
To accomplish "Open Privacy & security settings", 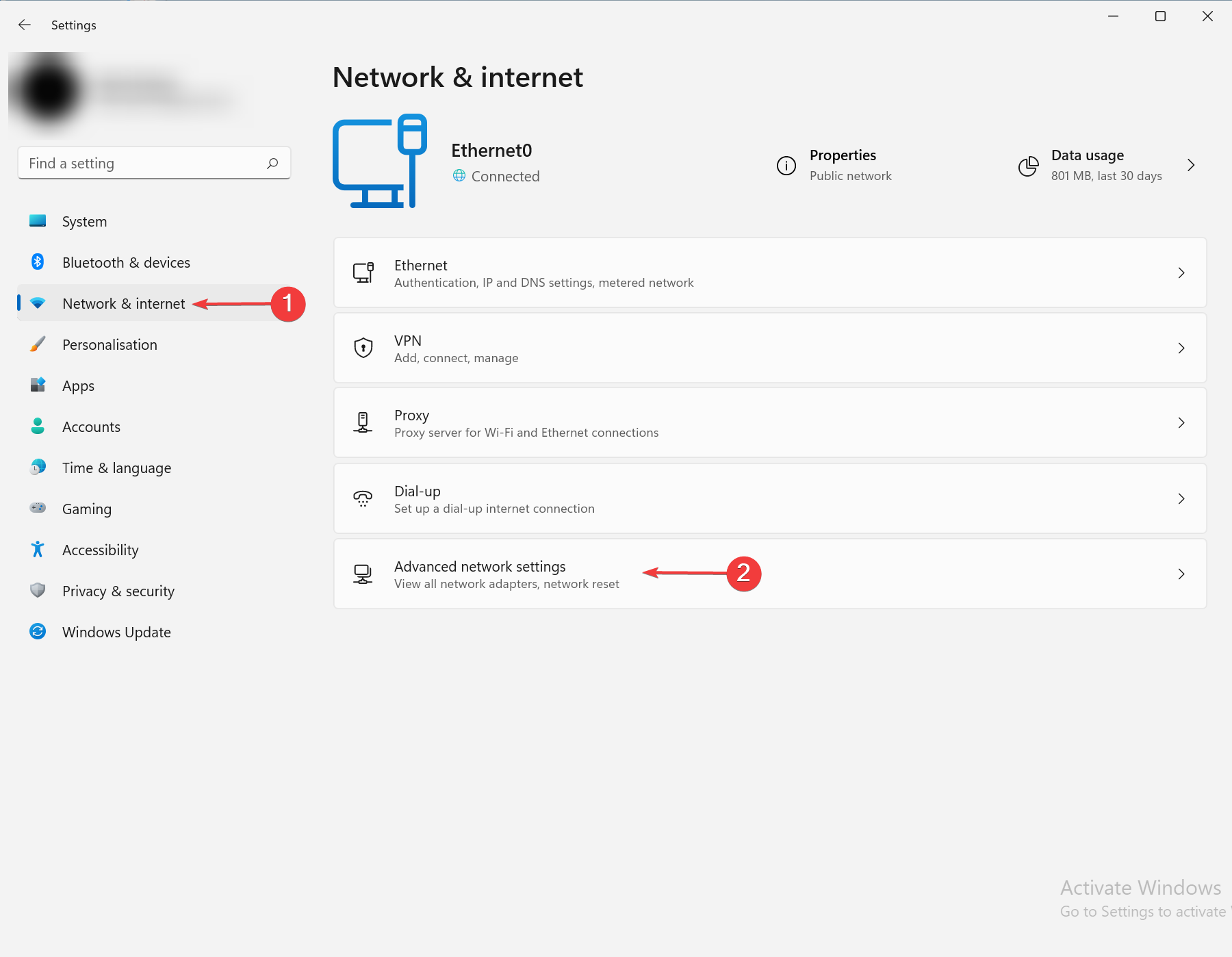I will point(154,591).
